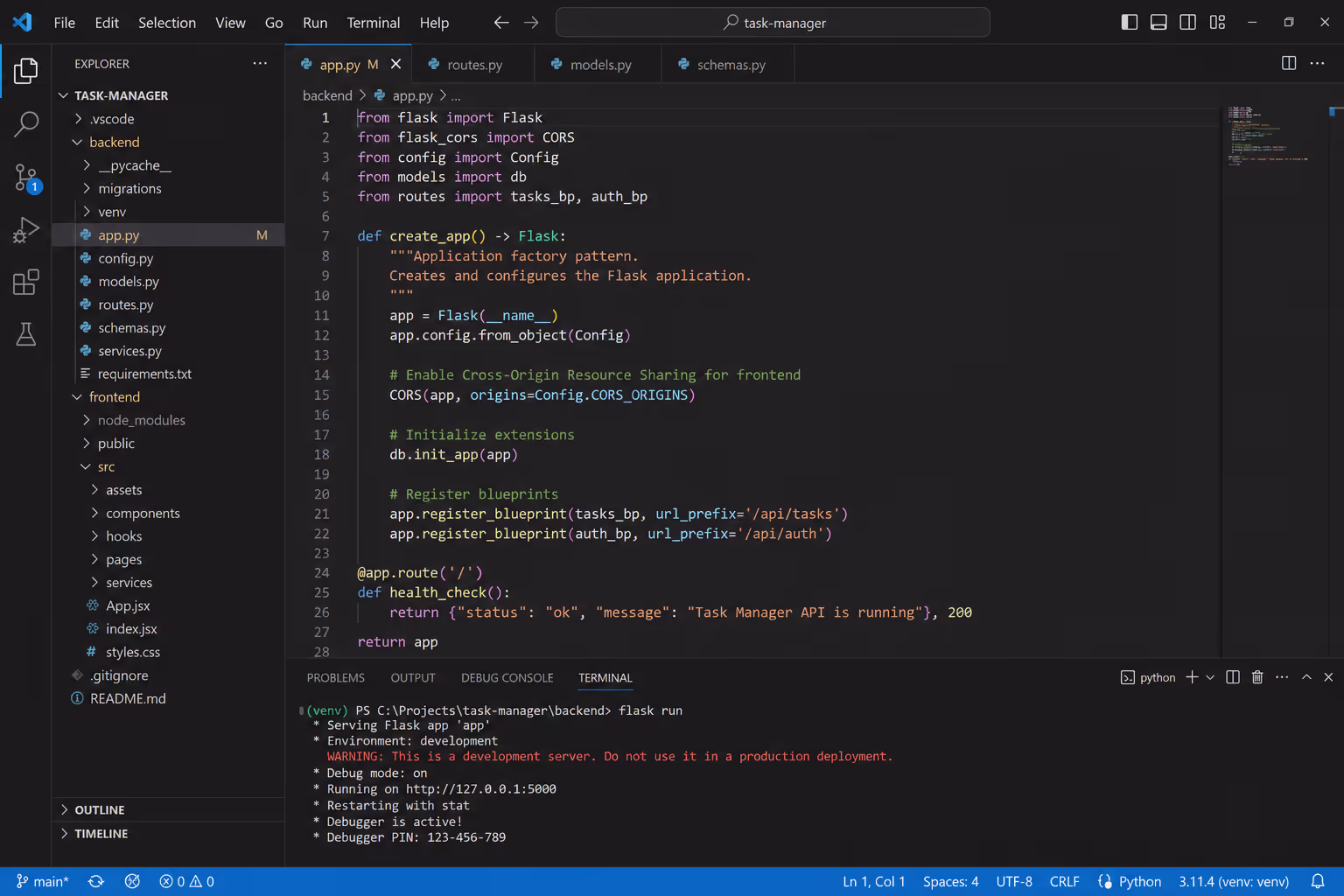Open Run and Debug view

point(26,230)
